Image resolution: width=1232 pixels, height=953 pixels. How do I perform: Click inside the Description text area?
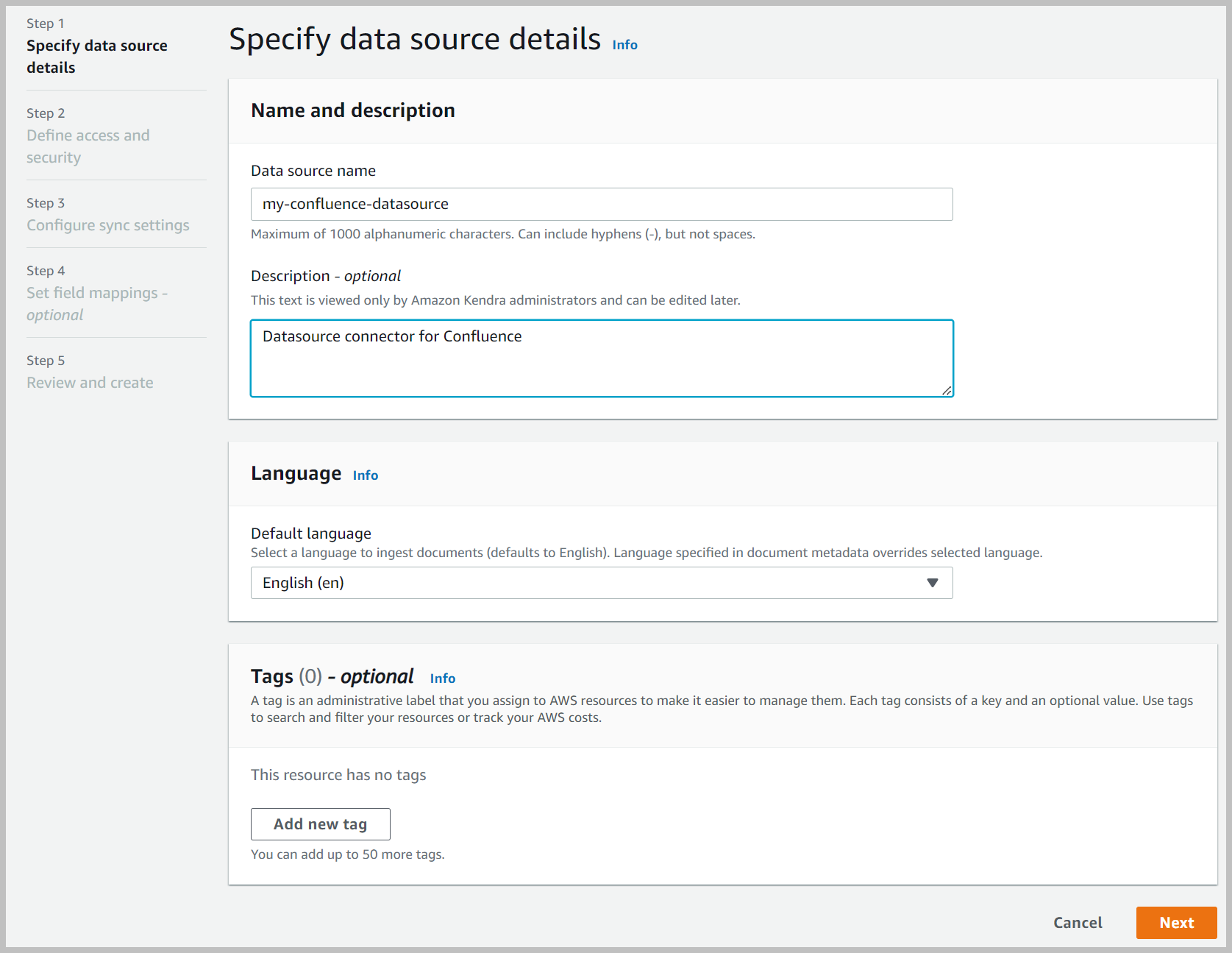click(x=602, y=358)
